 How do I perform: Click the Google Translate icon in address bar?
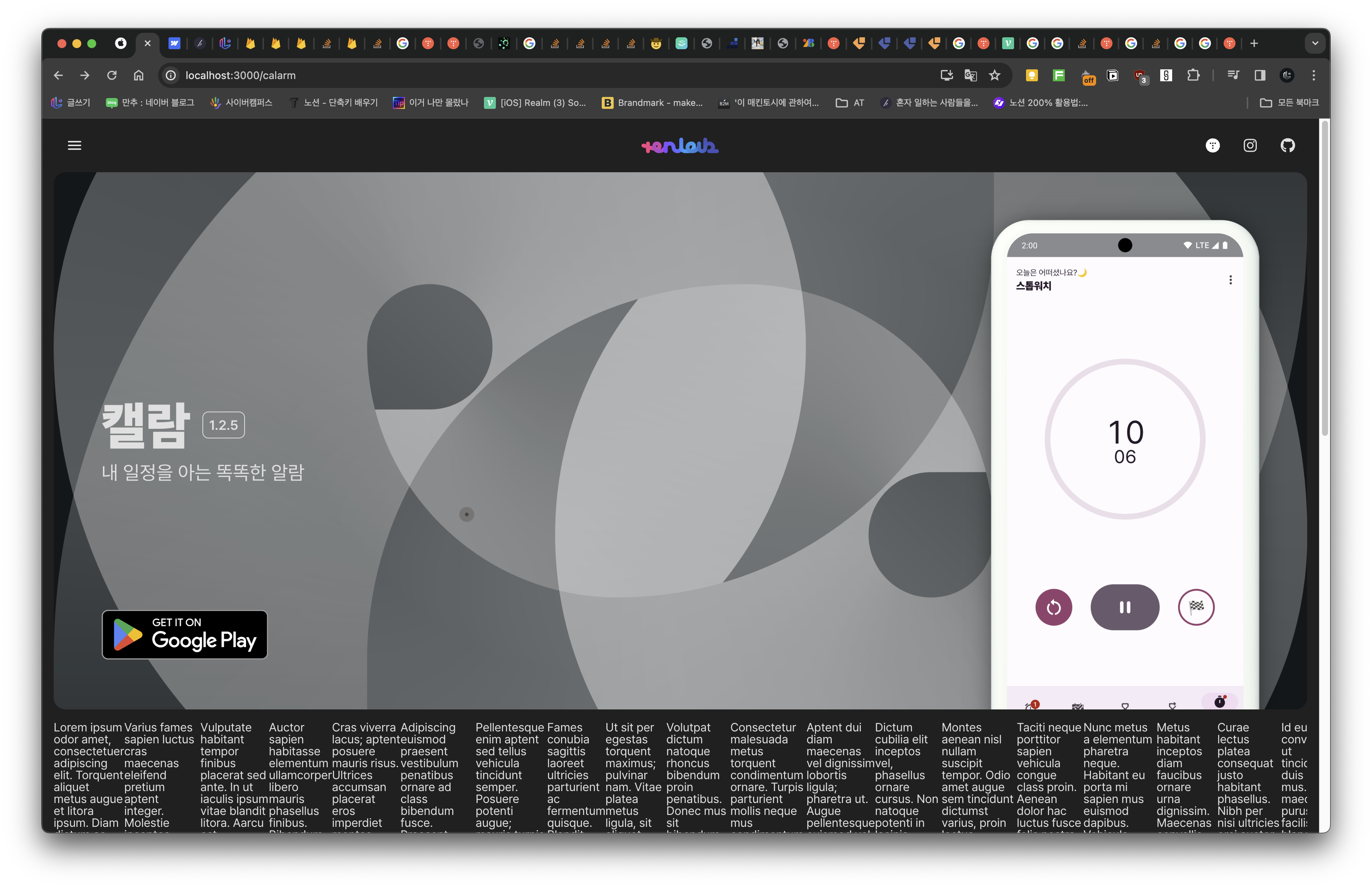tap(971, 75)
